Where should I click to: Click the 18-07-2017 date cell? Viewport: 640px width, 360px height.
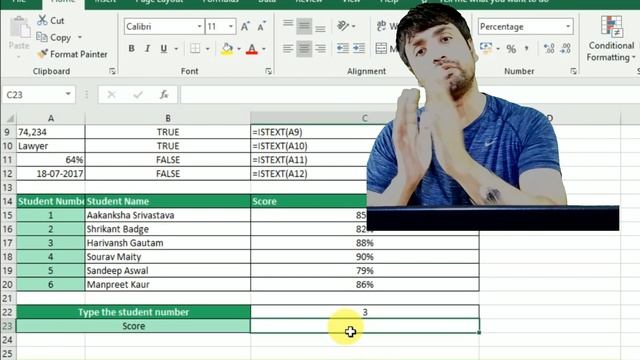coord(51,173)
